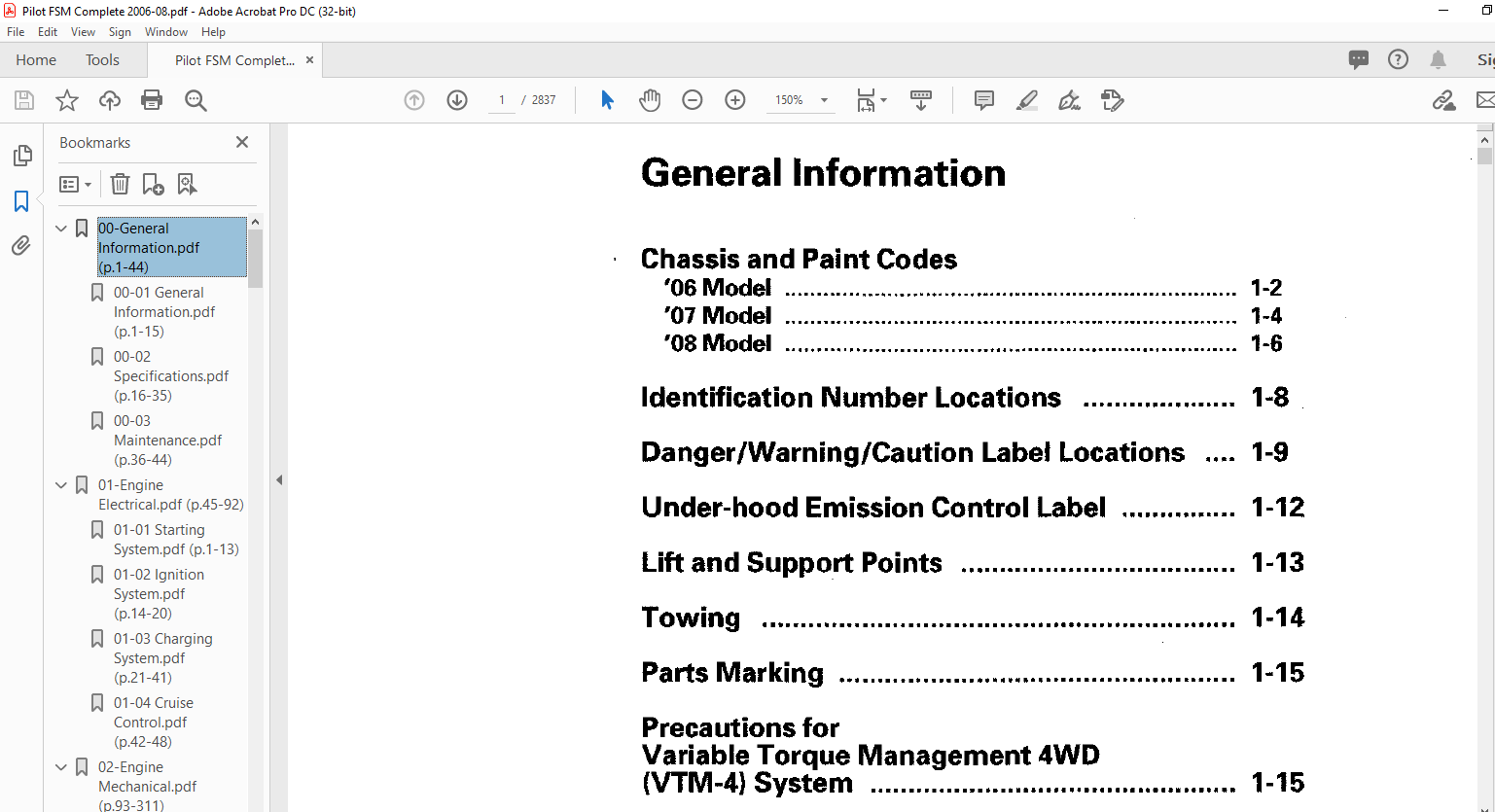The height and width of the screenshot is (812, 1495).
Task: Collapse the 01-Engine Electrical bookmark
Action: pos(61,485)
